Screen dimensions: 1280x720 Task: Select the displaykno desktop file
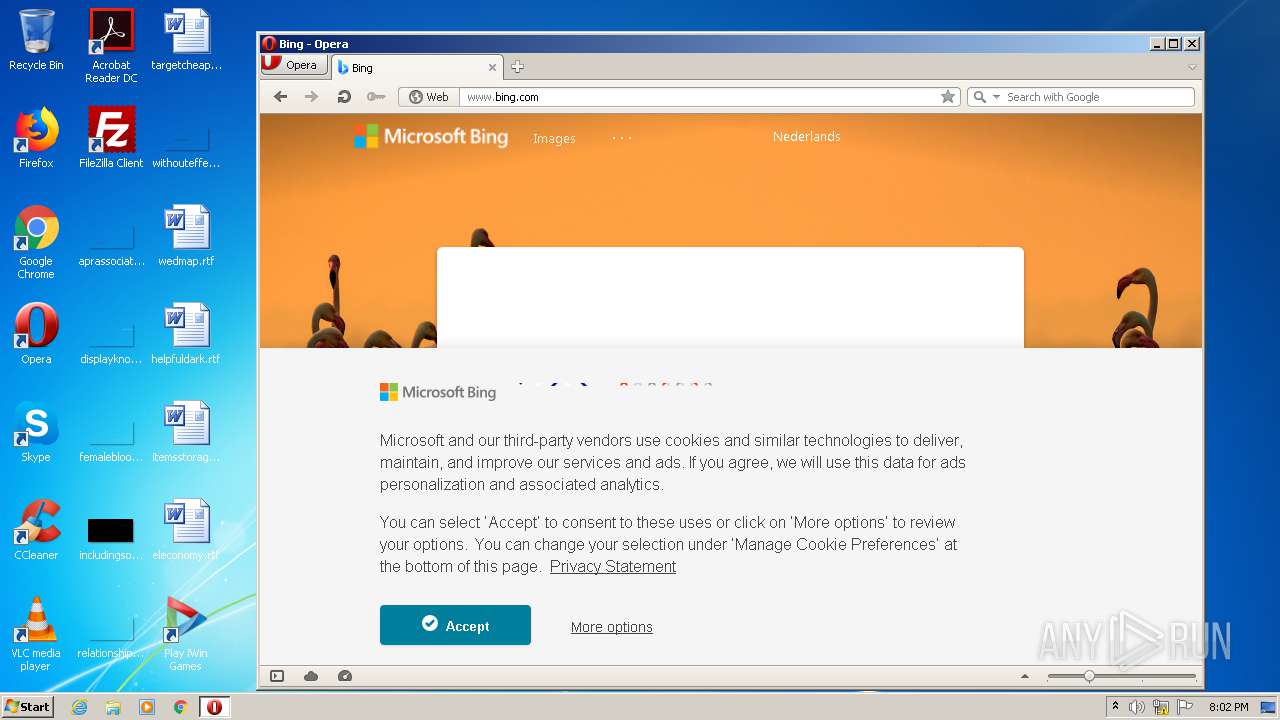click(x=111, y=344)
